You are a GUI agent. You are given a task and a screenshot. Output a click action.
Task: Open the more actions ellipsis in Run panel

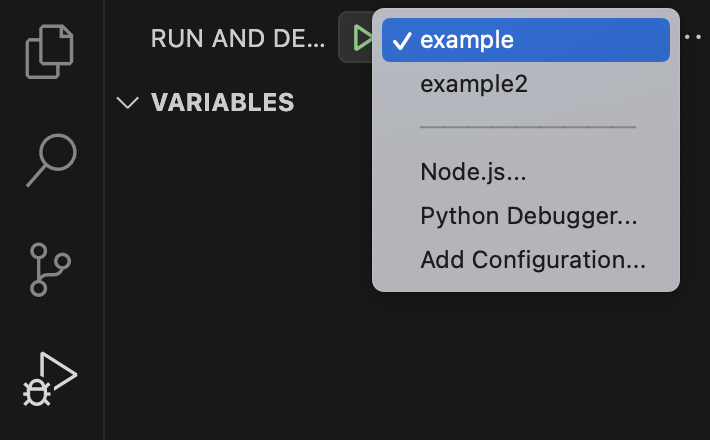[693, 37]
